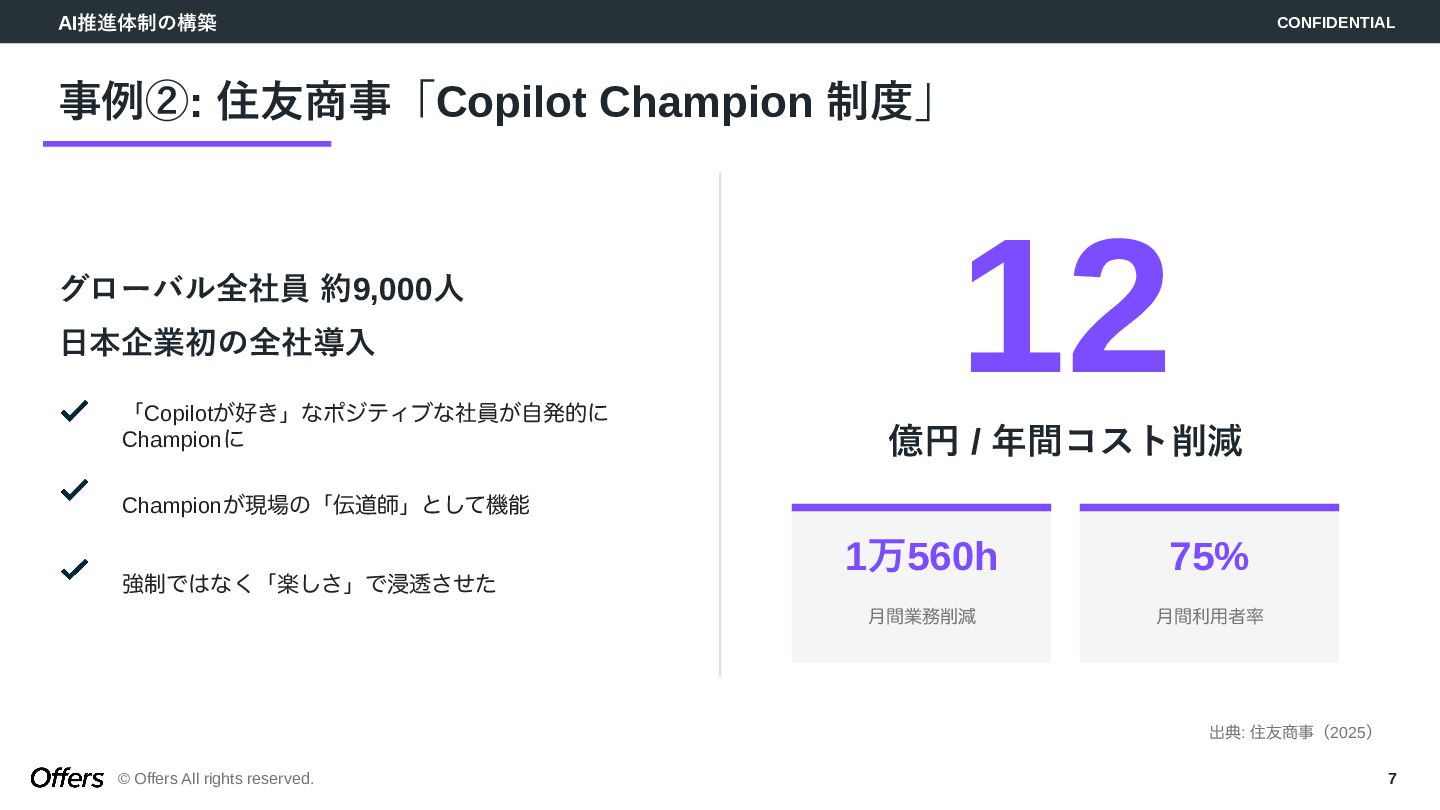Screen dimensions: 1440x810
Task: Select the グローバル全社員 約9,000人 heading
Action: point(261,288)
